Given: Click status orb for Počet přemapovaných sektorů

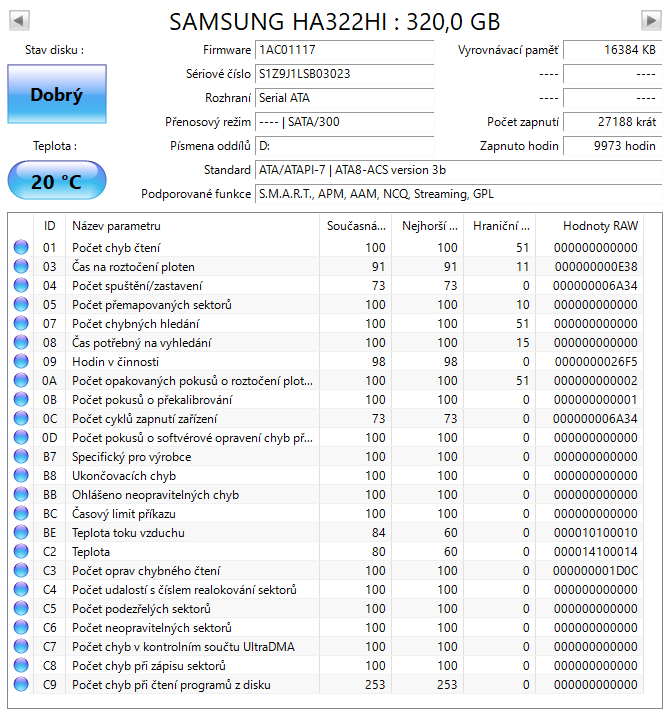Looking at the screenshot, I should 21,305.
